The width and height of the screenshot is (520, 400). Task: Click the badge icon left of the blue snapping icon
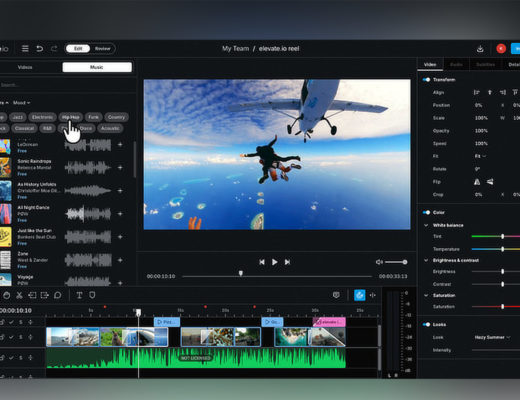click(x=336, y=295)
